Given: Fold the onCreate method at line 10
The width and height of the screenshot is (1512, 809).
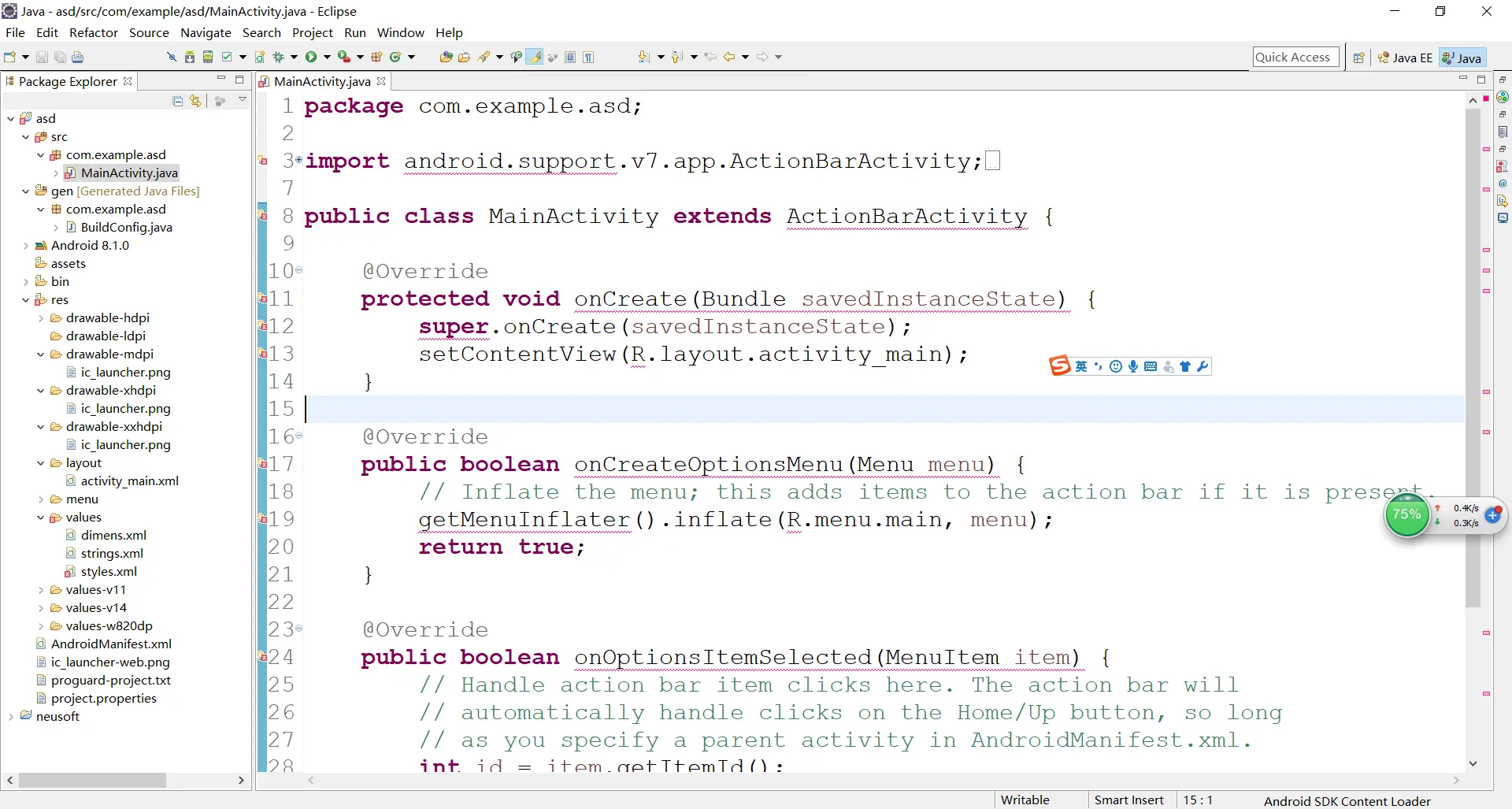Looking at the screenshot, I should 299,270.
